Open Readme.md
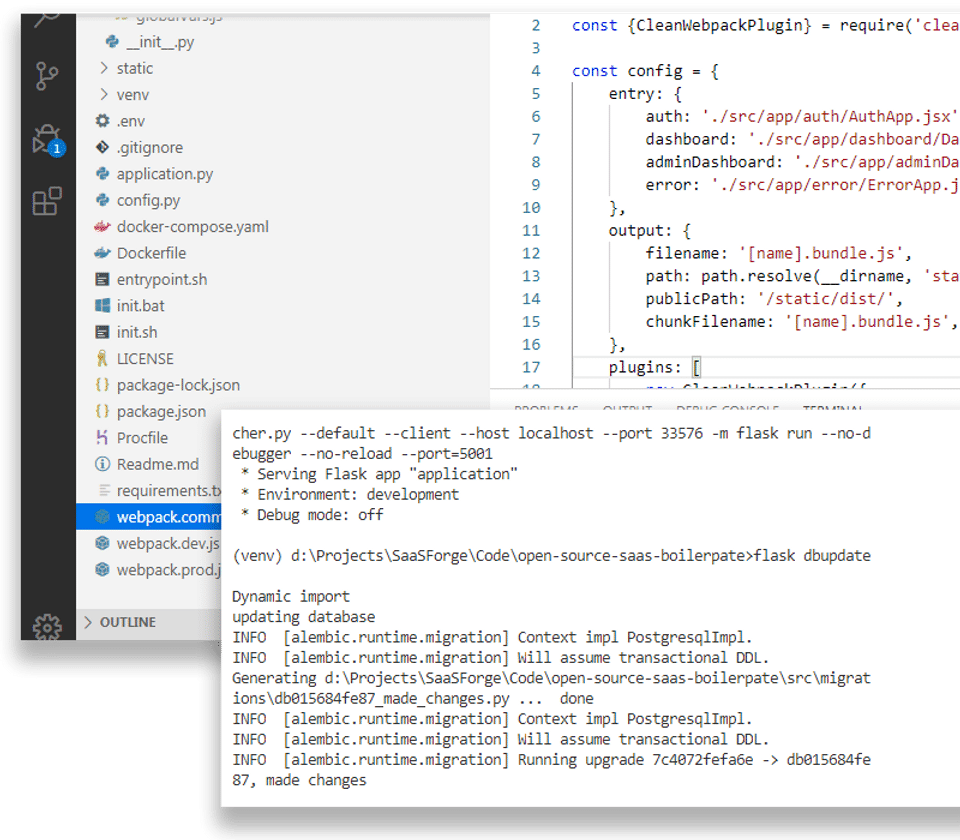 158,464
